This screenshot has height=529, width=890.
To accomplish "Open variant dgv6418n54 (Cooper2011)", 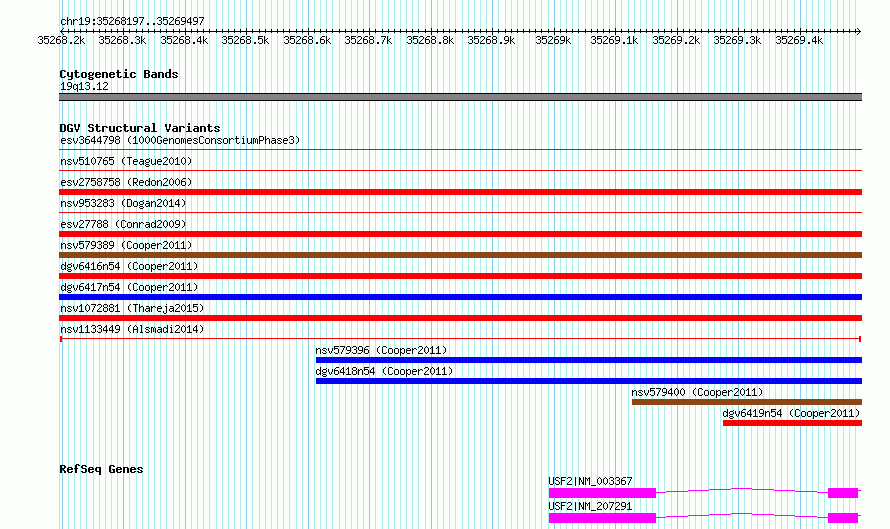I will 384,371.
